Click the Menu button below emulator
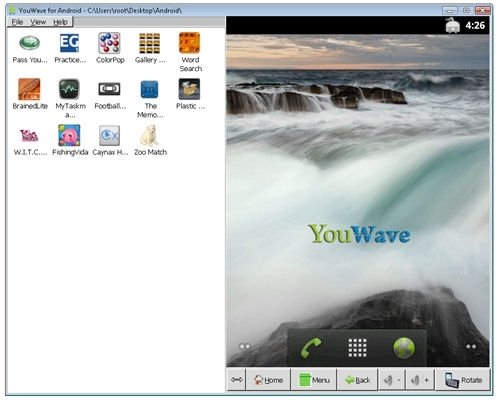Image resolution: width=498 pixels, height=400 pixels. 314,379
